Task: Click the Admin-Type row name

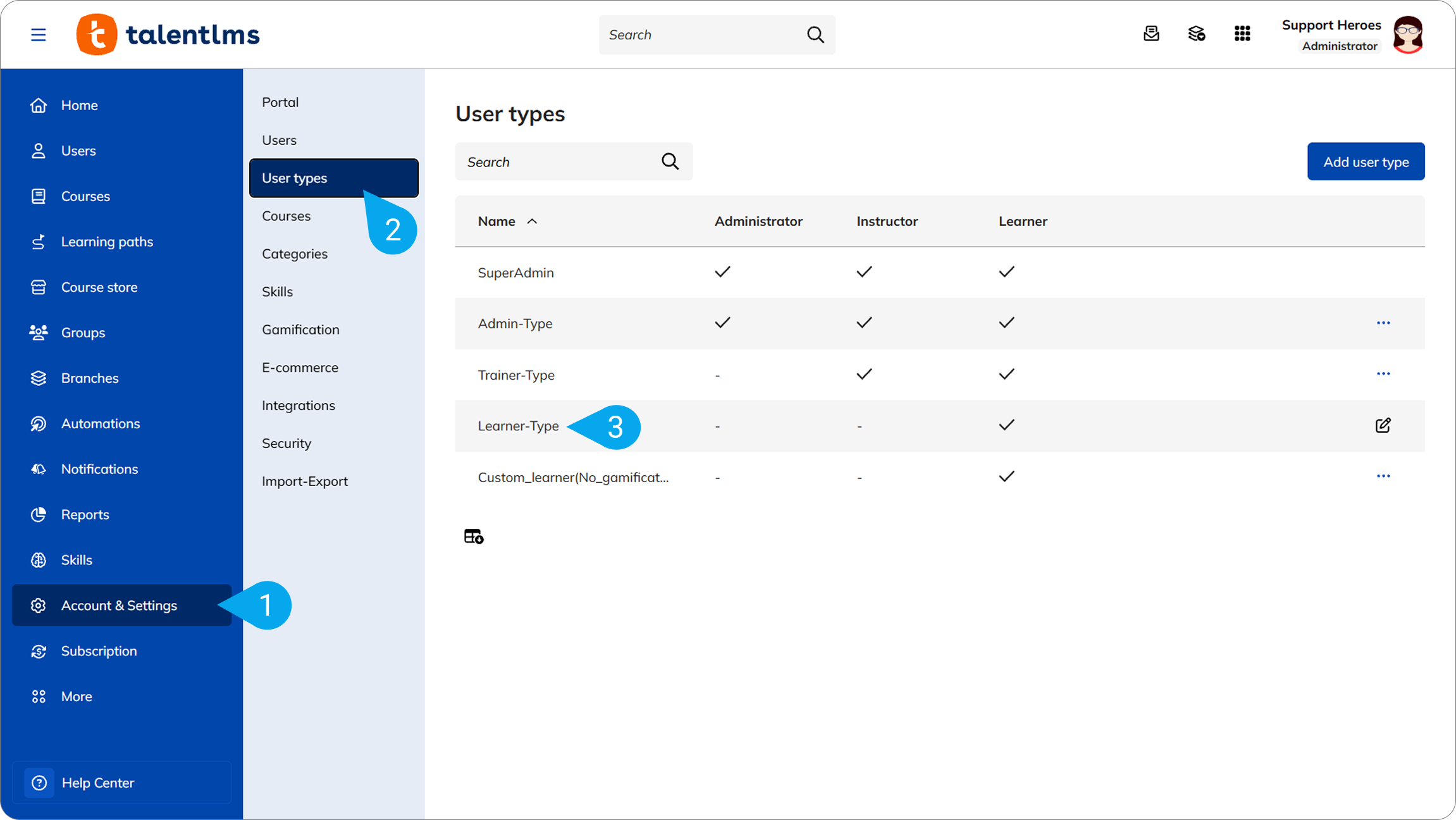Action: point(515,324)
